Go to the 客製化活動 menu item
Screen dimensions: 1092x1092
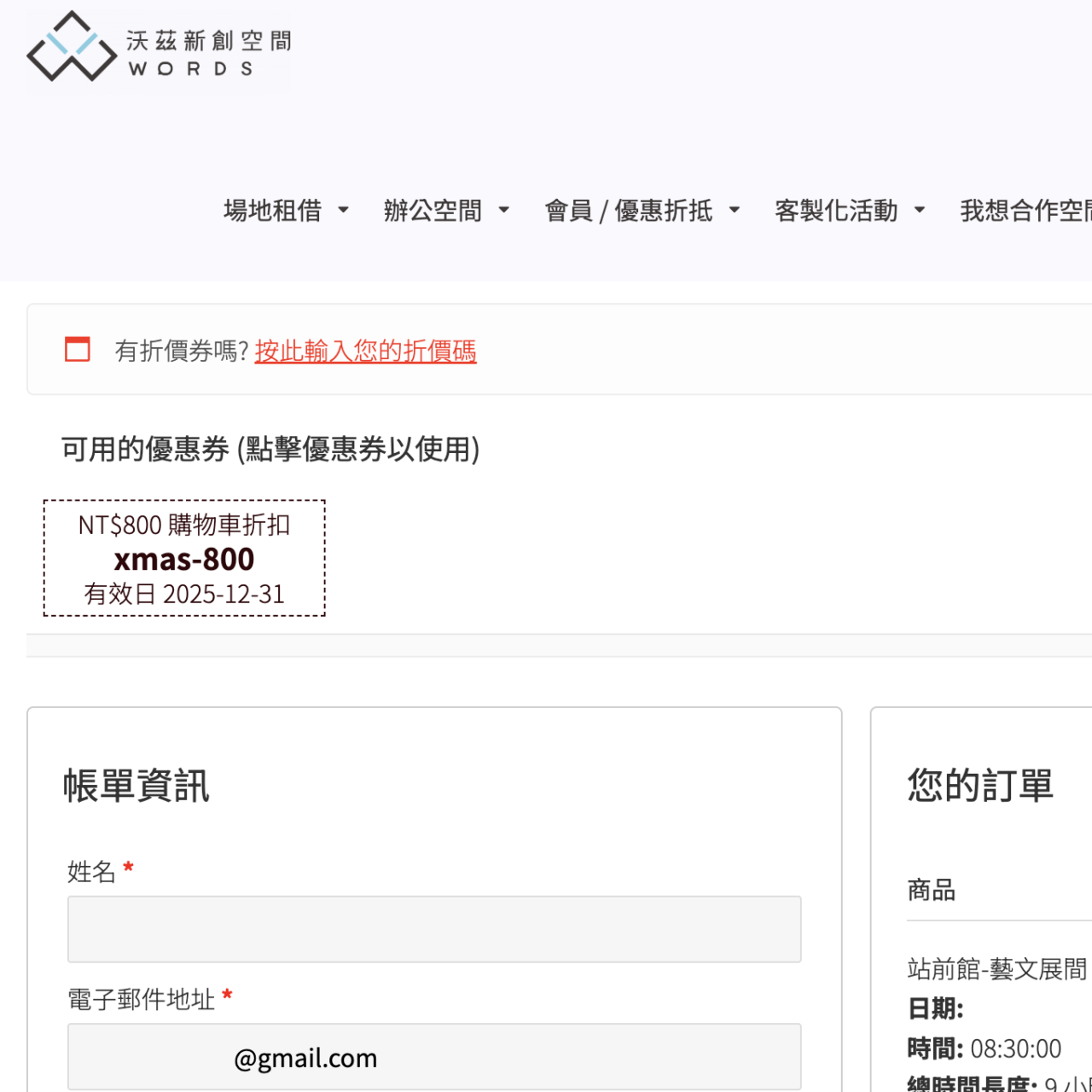click(x=836, y=210)
